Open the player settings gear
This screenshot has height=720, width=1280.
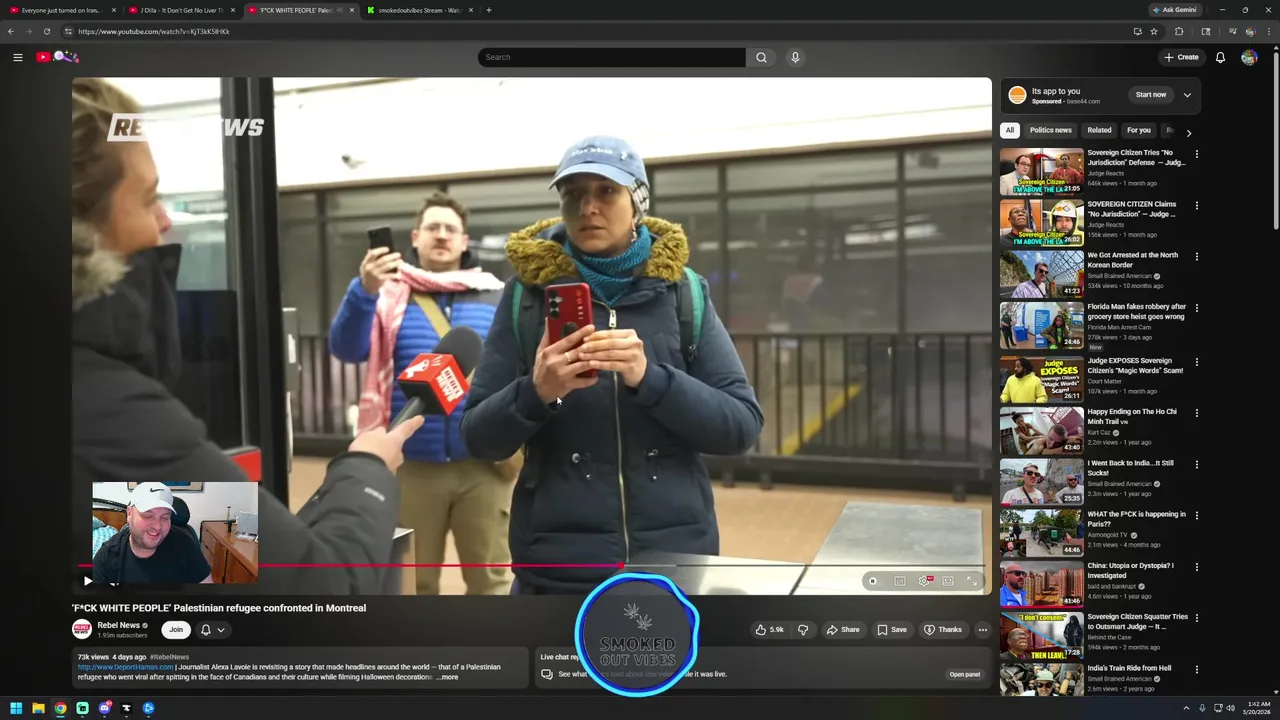[924, 581]
